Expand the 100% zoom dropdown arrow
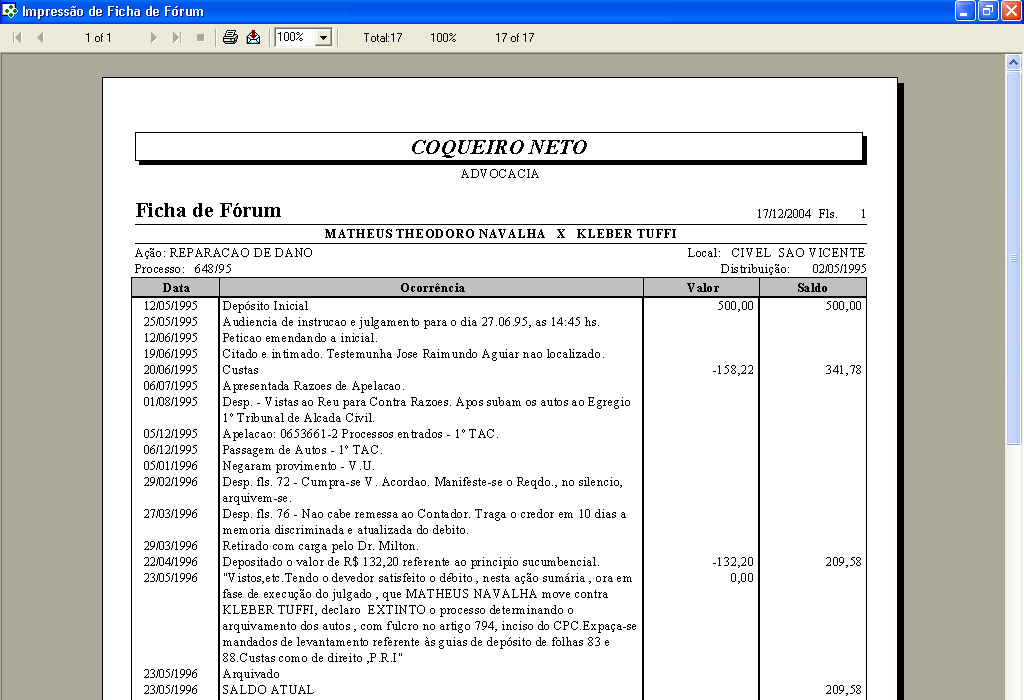 323,38
